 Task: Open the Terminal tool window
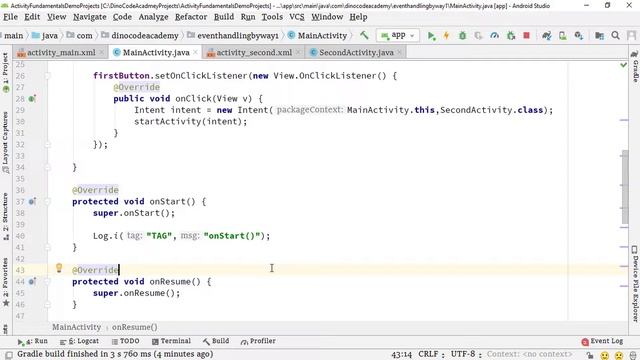point(171,341)
